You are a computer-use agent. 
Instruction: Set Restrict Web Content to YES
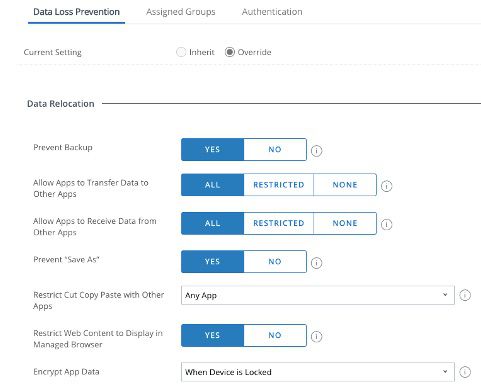213,335
